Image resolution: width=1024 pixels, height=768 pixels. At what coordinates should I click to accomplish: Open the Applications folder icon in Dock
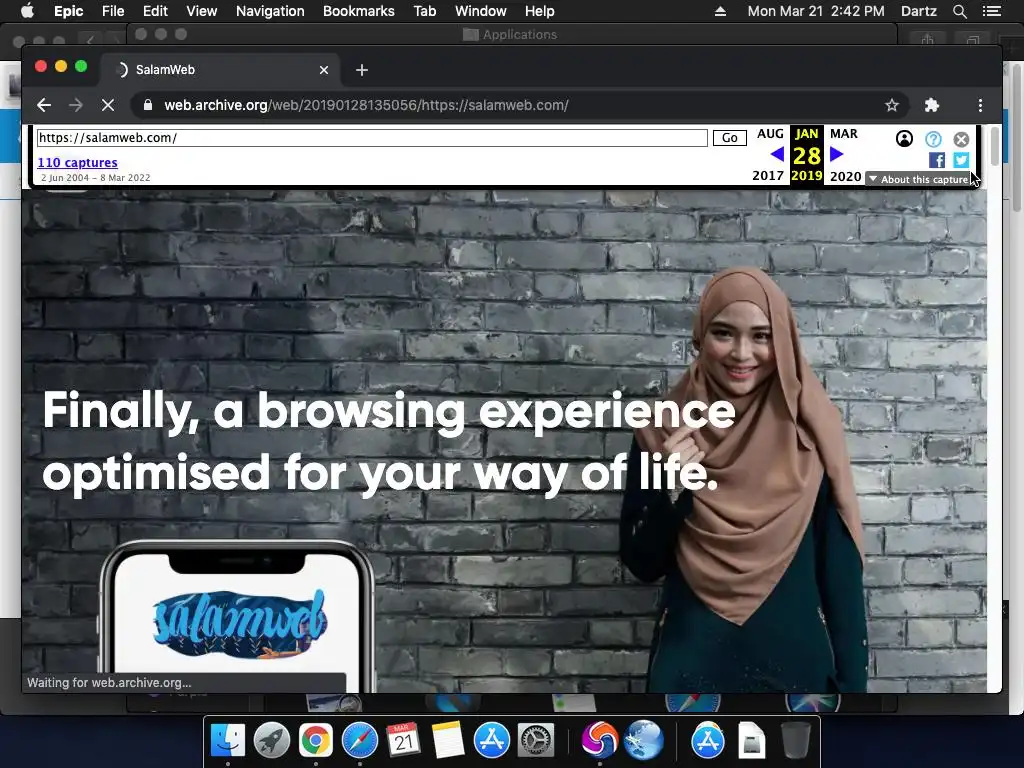pos(707,741)
